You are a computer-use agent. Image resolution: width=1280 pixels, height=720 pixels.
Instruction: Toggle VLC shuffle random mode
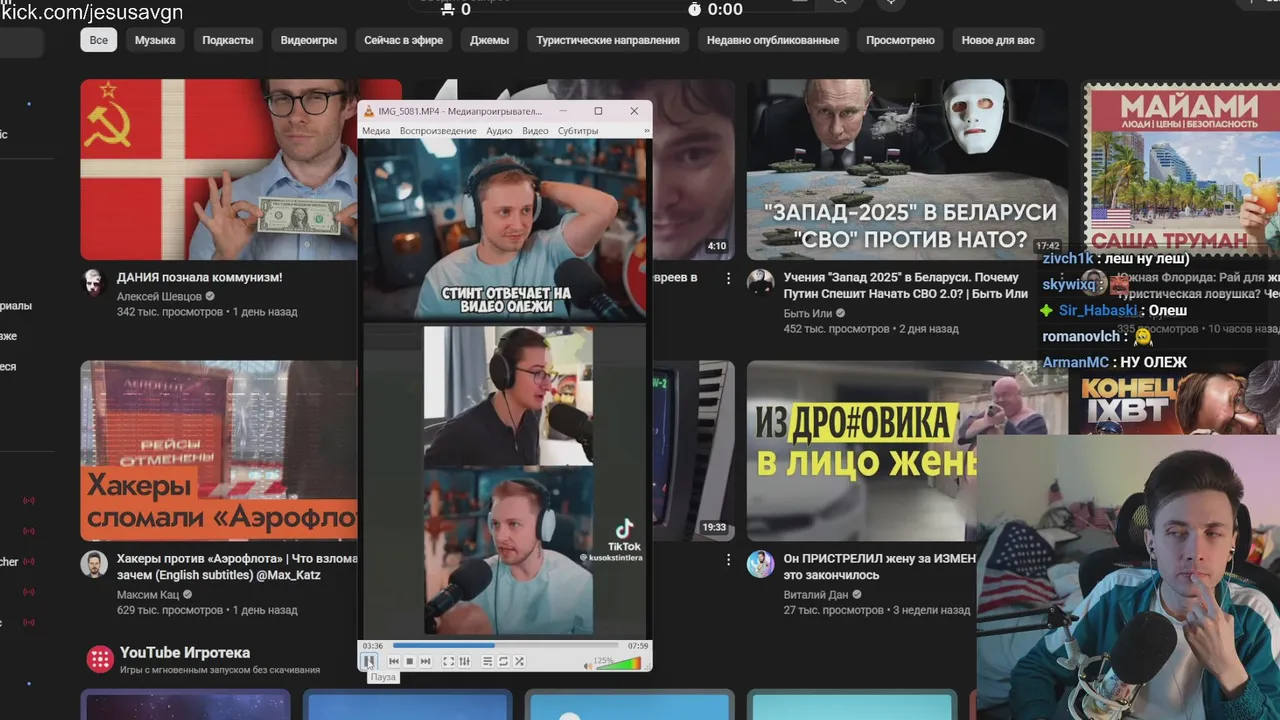point(519,661)
